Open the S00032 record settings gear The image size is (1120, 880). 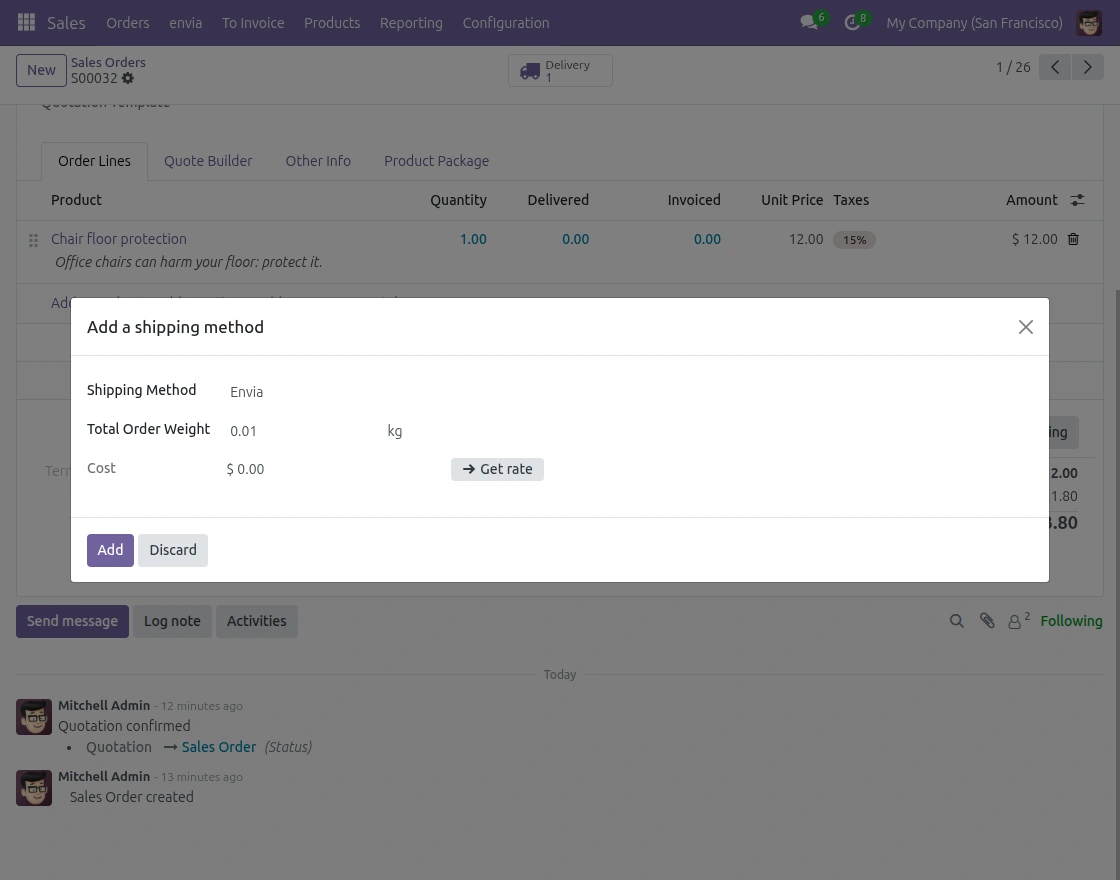click(128, 78)
